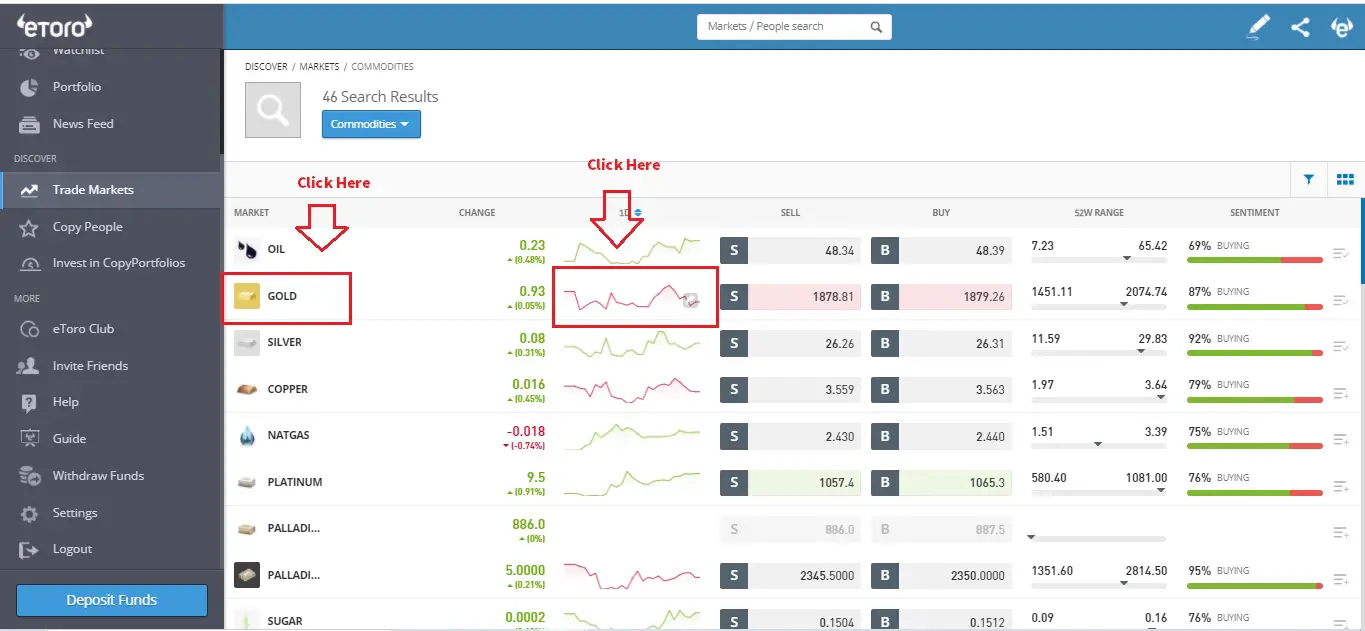Click the SILVER 87%... no, 92% sentiment bar

pos(1255,352)
